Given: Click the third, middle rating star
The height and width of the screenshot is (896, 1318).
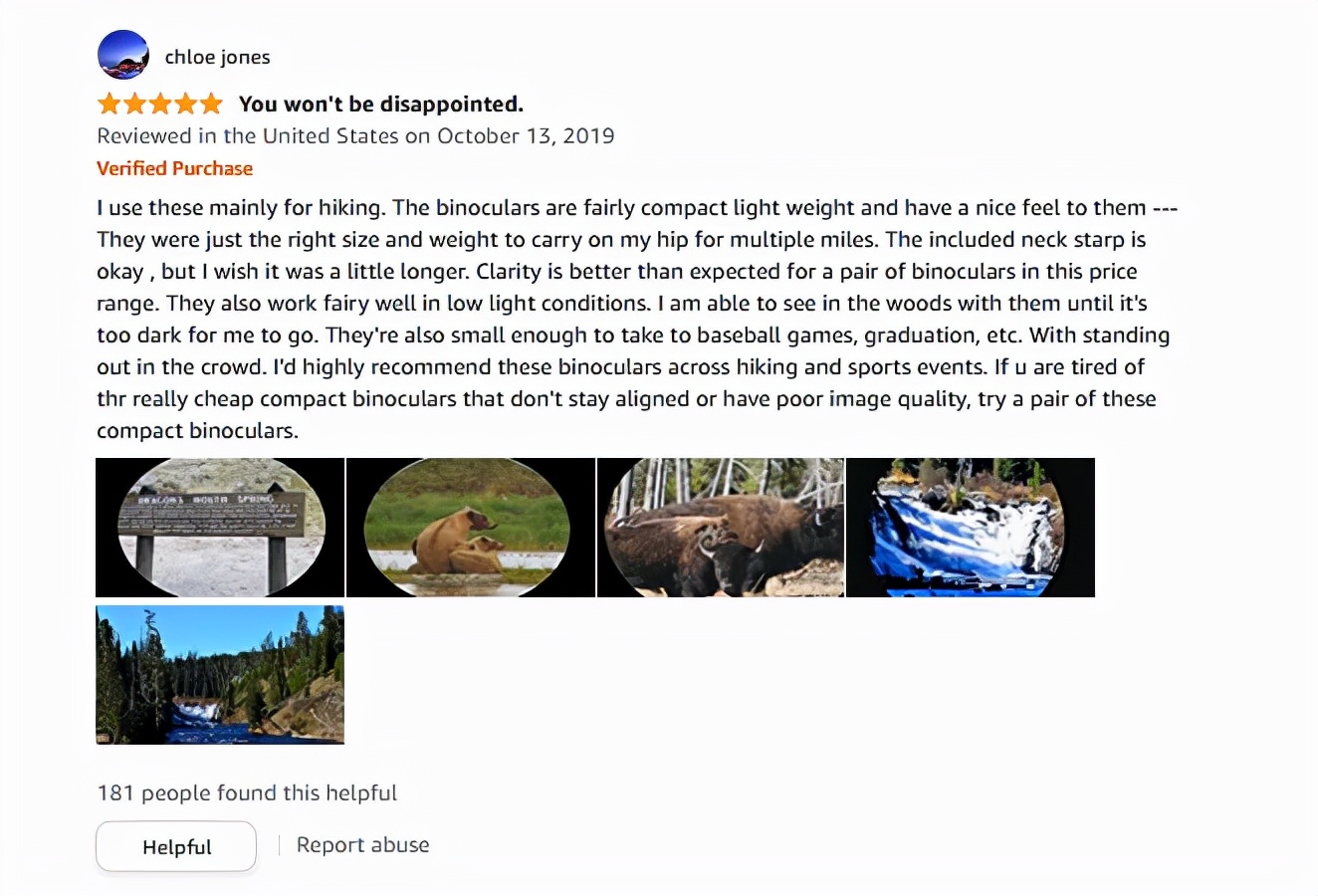Looking at the screenshot, I should [160, 104].
